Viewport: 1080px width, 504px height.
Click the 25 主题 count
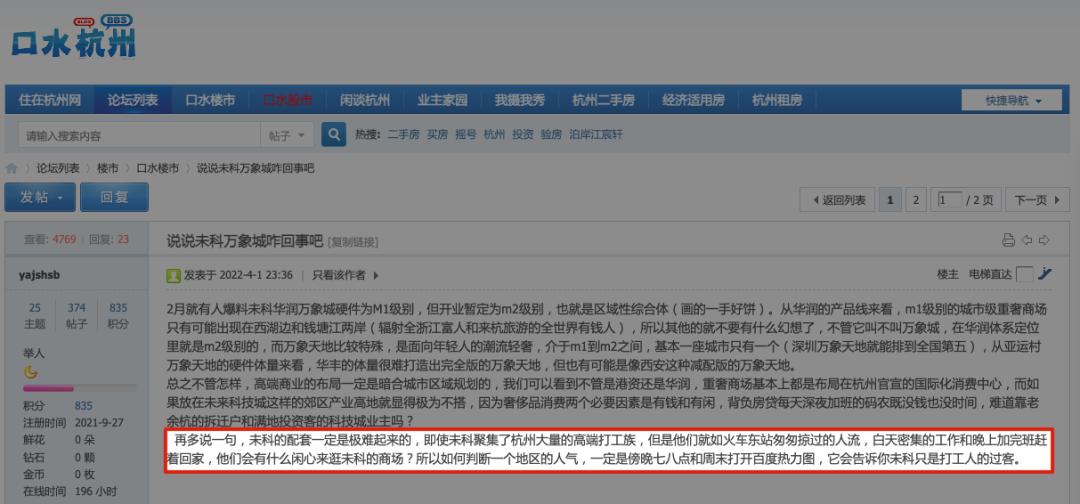[x=35, y=315]
